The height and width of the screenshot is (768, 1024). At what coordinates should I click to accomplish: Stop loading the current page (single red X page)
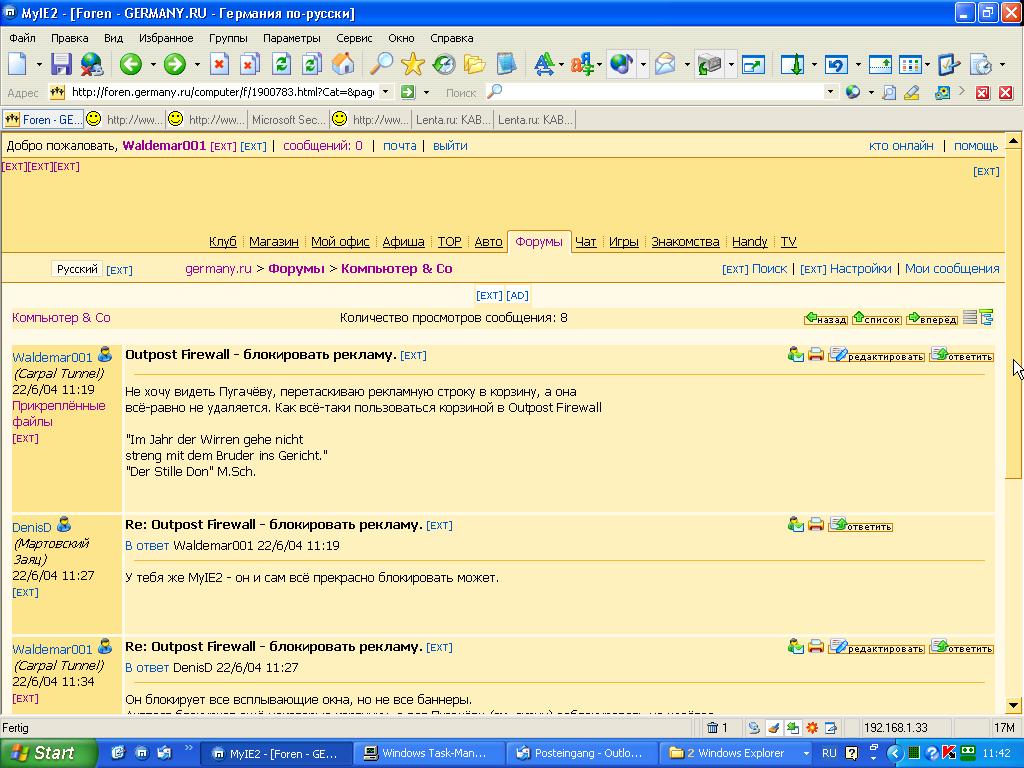219,64
